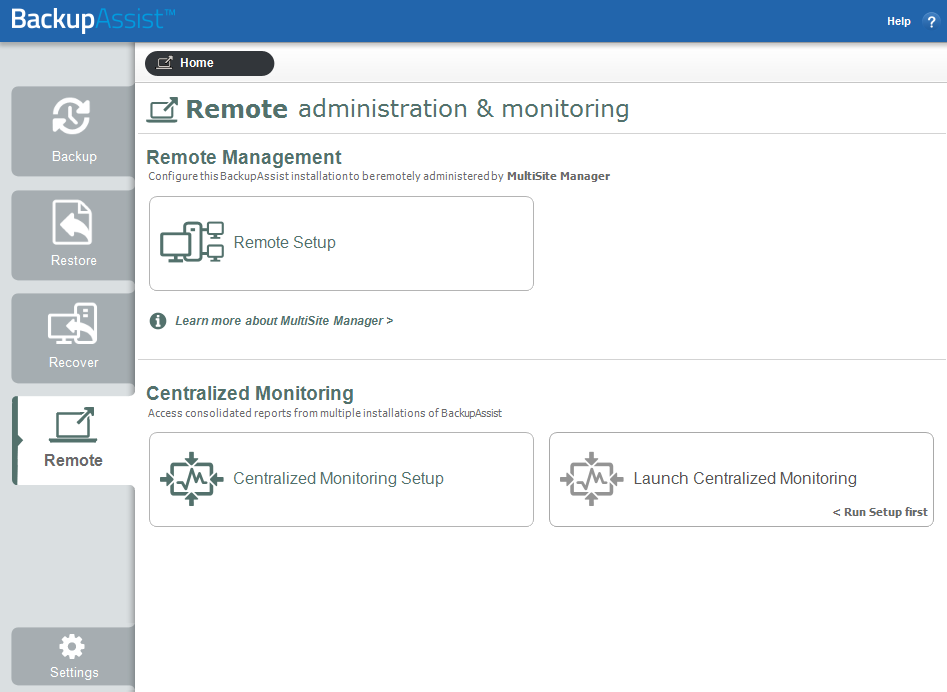947x692 pixels.
Task: Click the page title Remote laptop icon
Action: (x=162, y=110)
